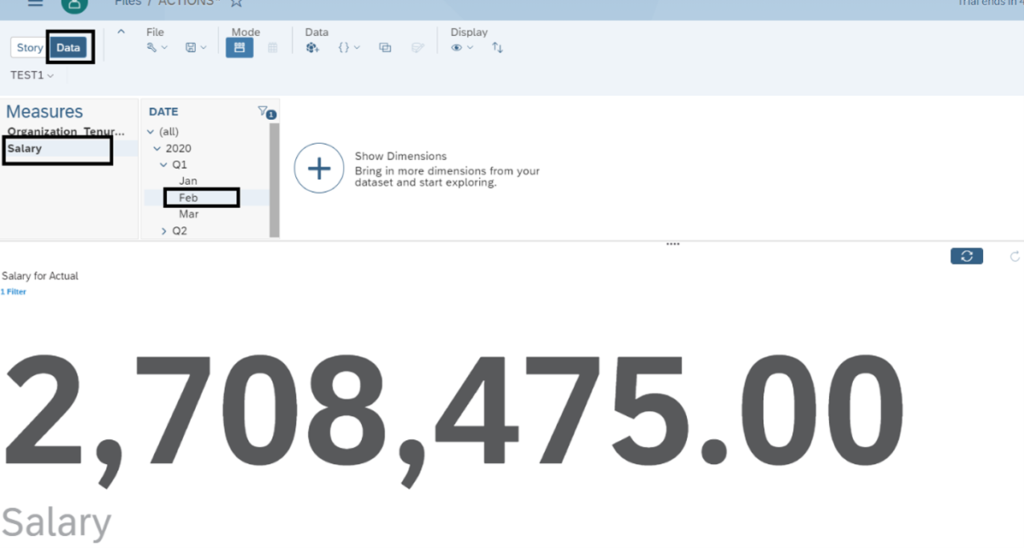Click the DATE list scrollbar
The height and width of the screenshot is (548, 1024).
click(x=274, y=180)
